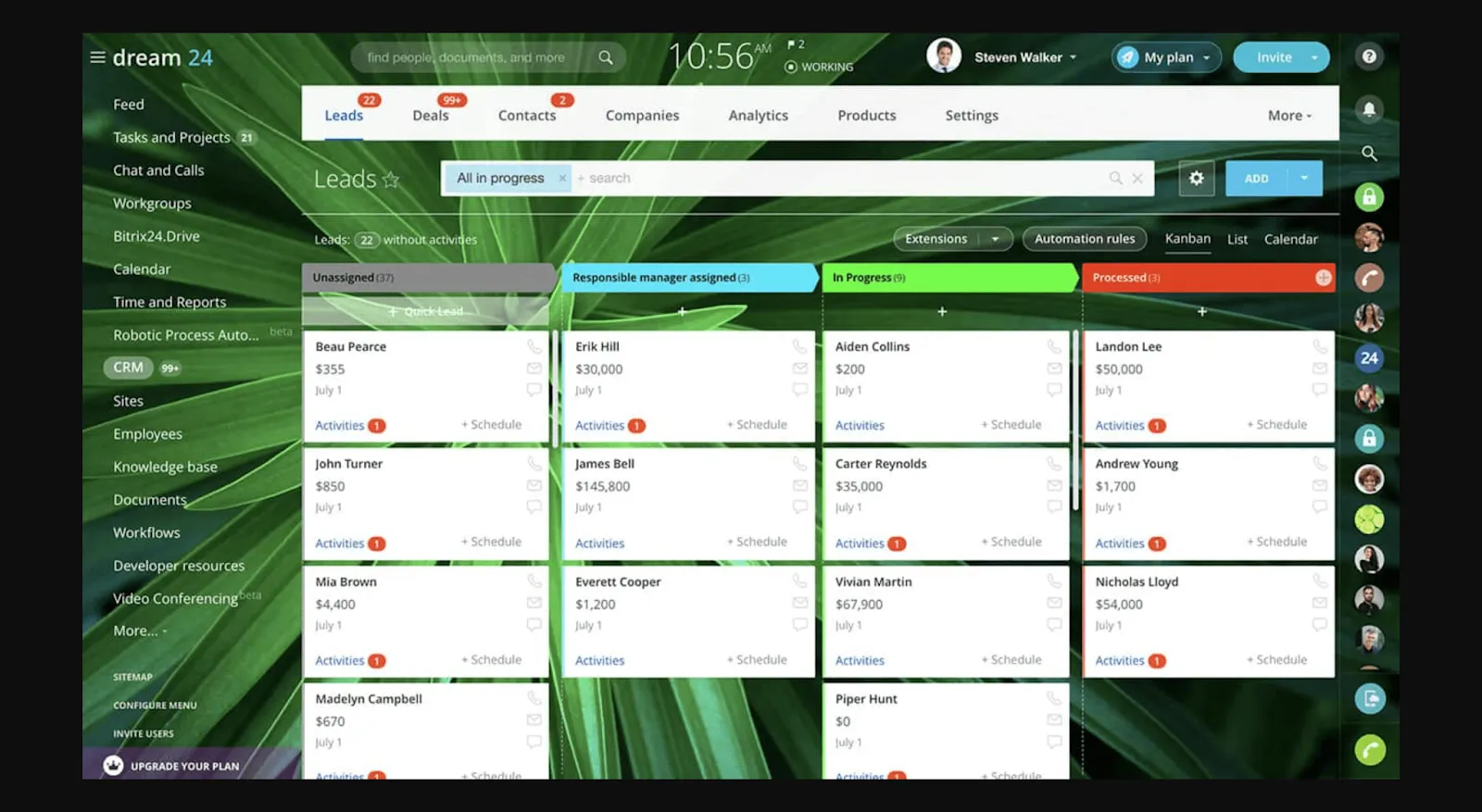This screenshot has height=812, width=1482.
Task: Toggle the Leads favorite star
Action: click(391, 179)
